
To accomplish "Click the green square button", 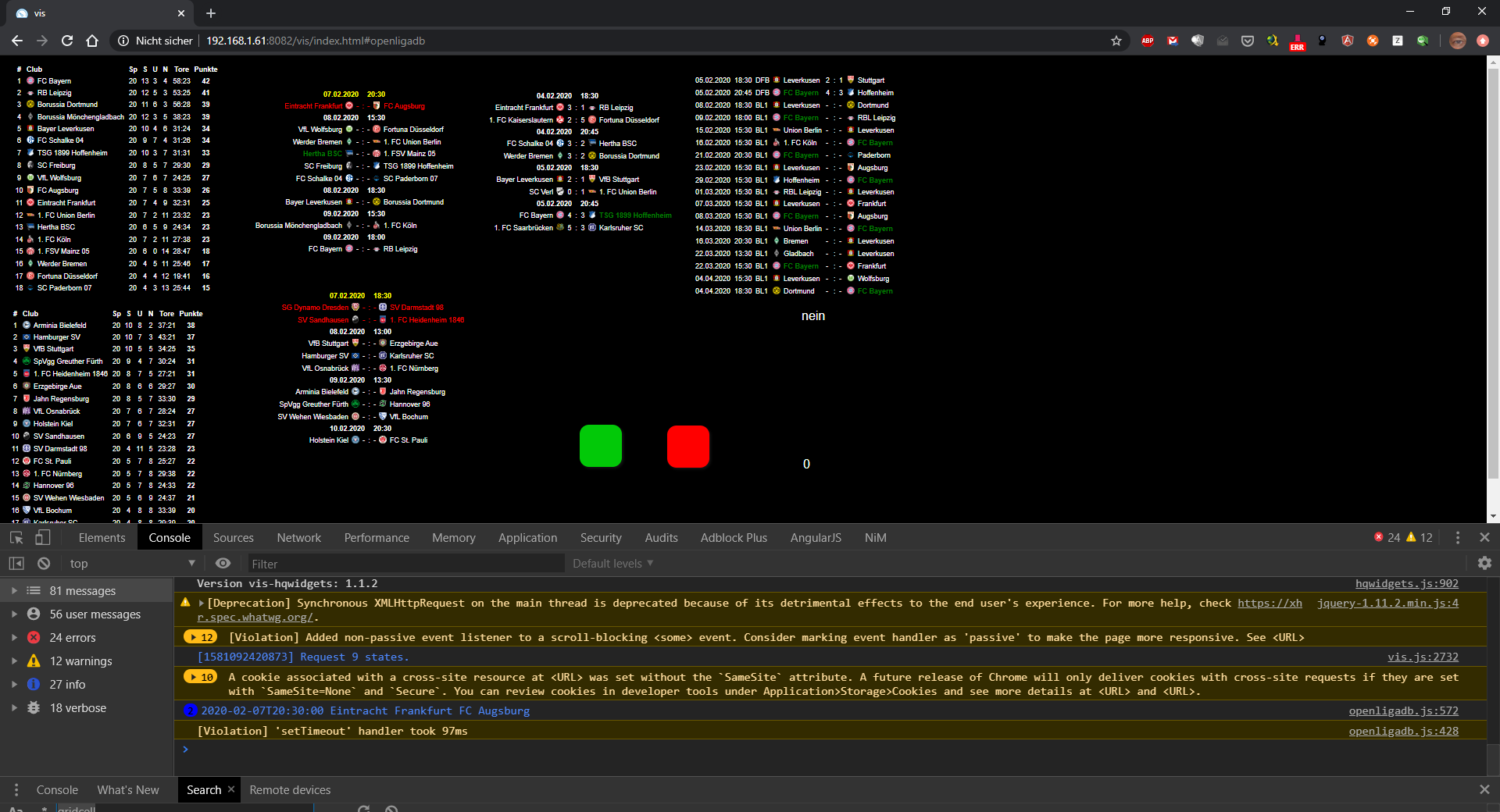I will point(601,446).
